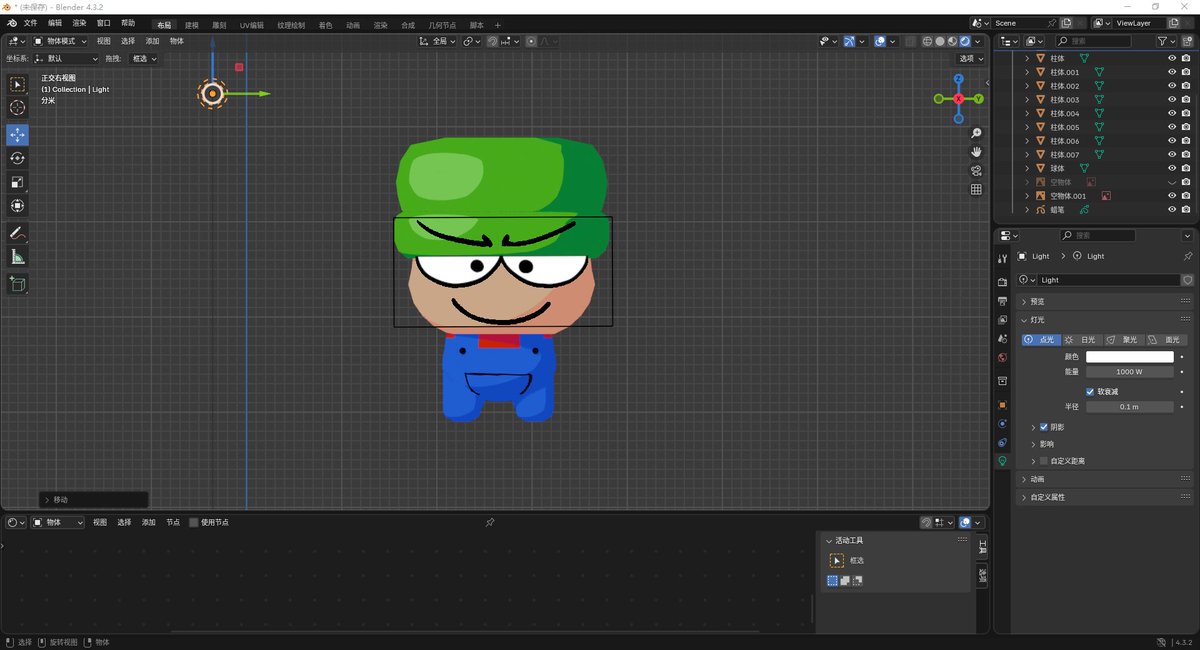Expand the 预览 panel
This screenshot has width=1200, height=650.
[1104, 301]
